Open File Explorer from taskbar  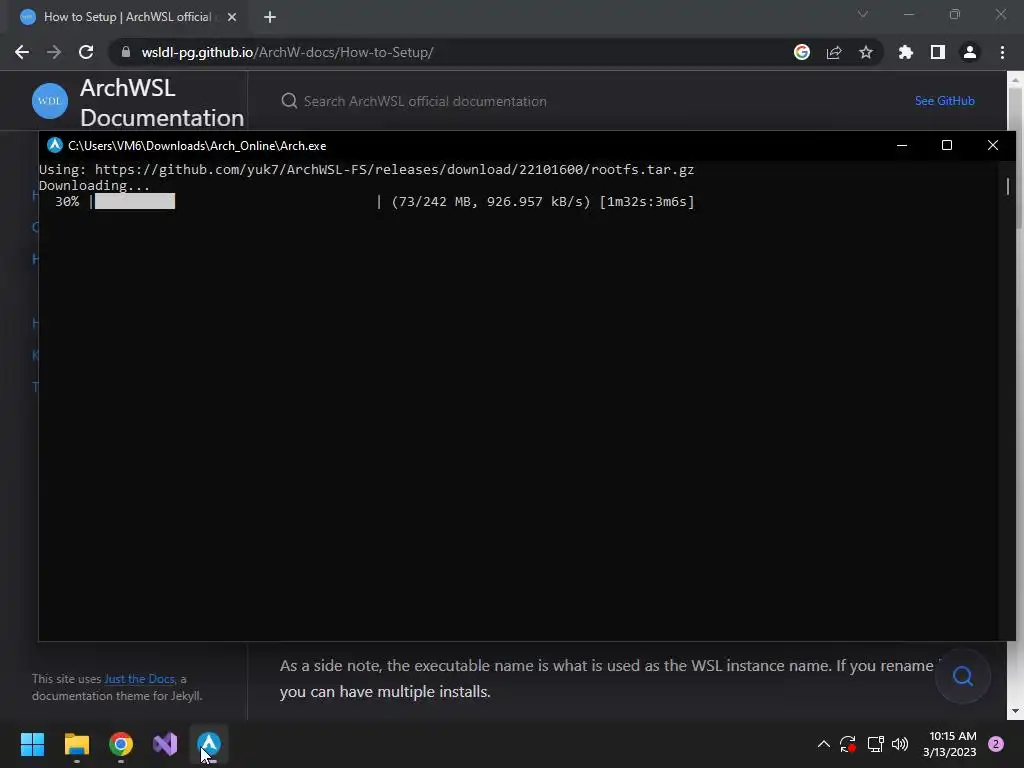(76, 744)
